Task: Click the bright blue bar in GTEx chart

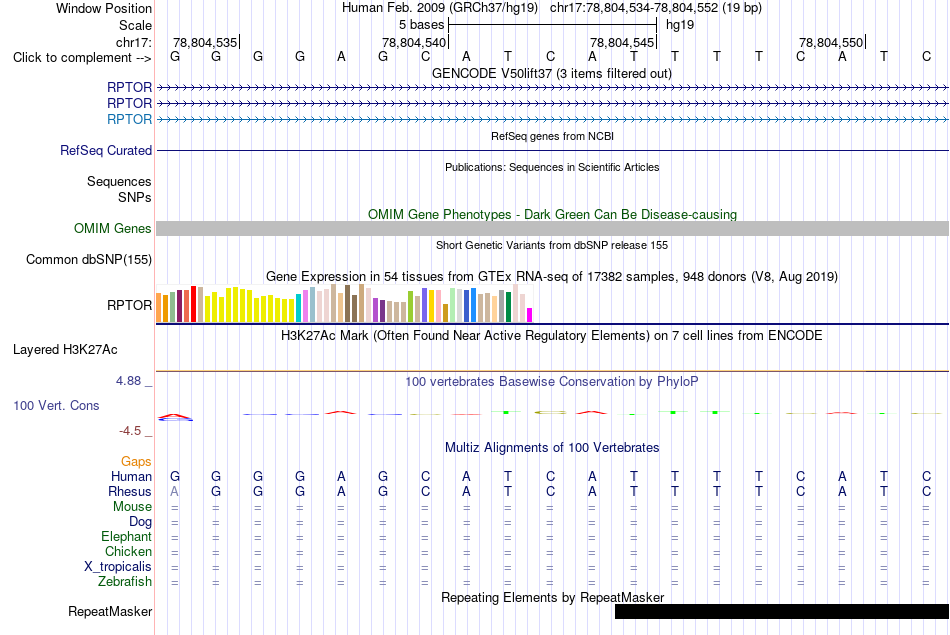Action: point(473,305)
